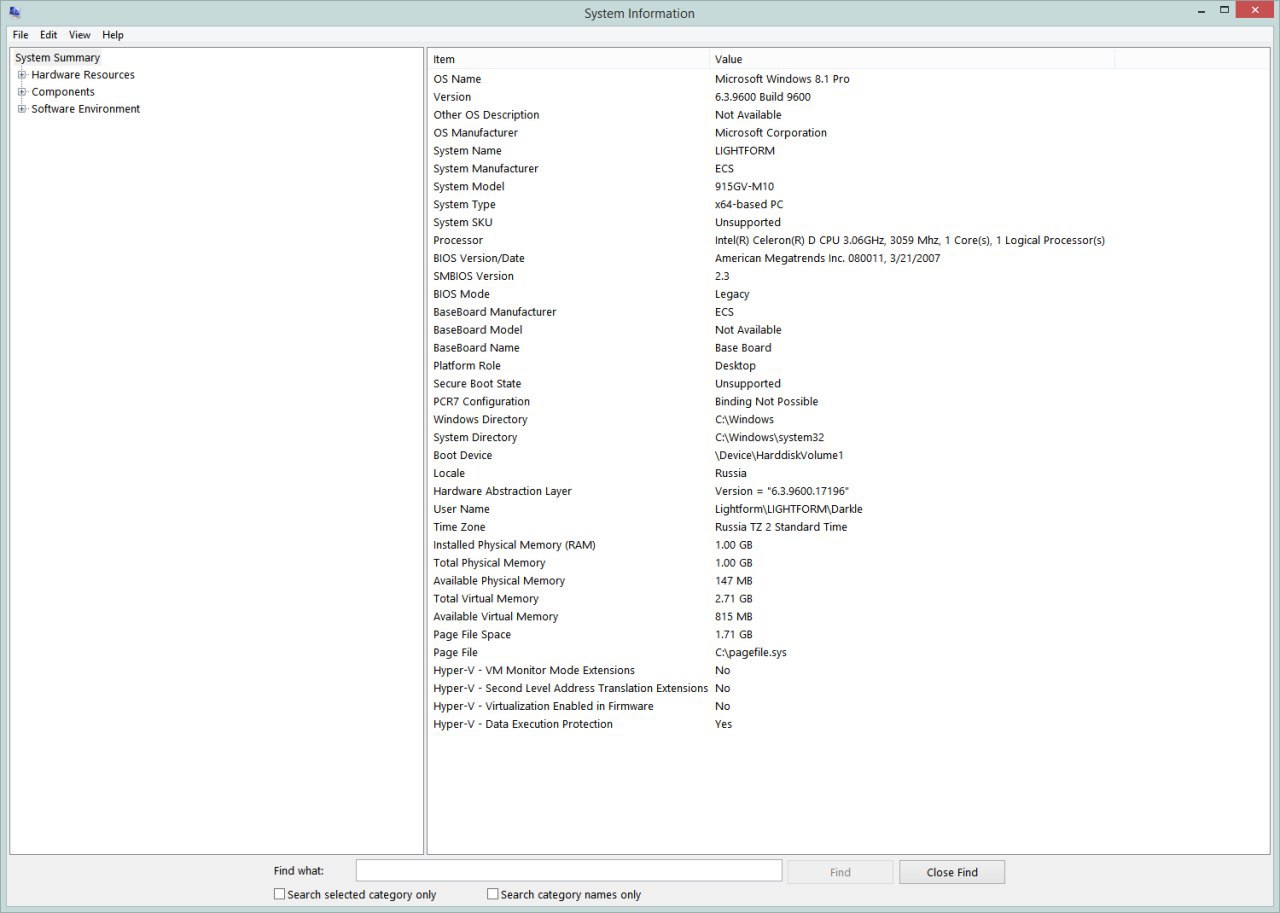Click the value 915GV-M10

pos(744,187)
